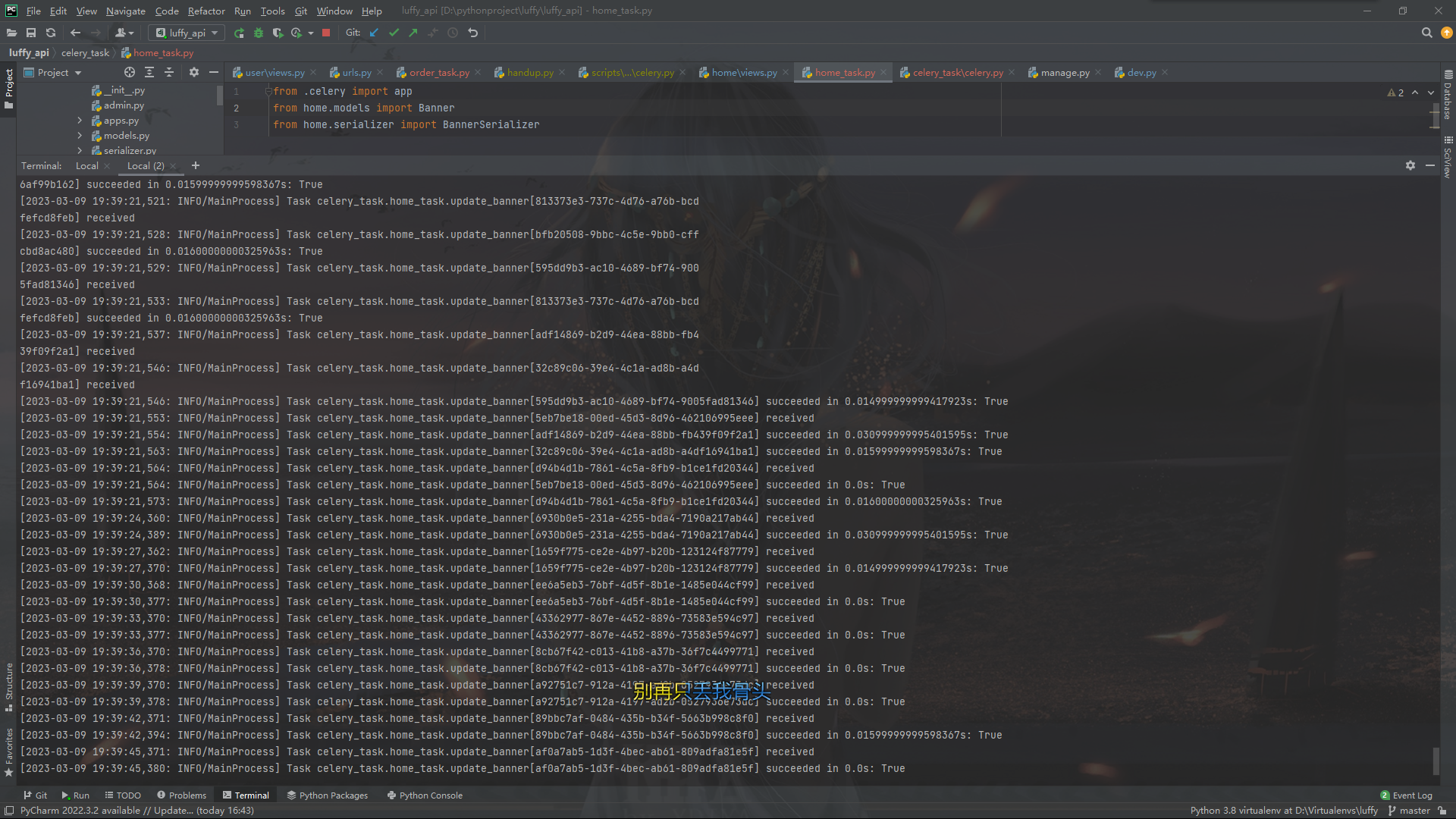This screenshot has height=819, width=1456.
Task: Commit changes with the green checkmark
Action: coord(394,33)
